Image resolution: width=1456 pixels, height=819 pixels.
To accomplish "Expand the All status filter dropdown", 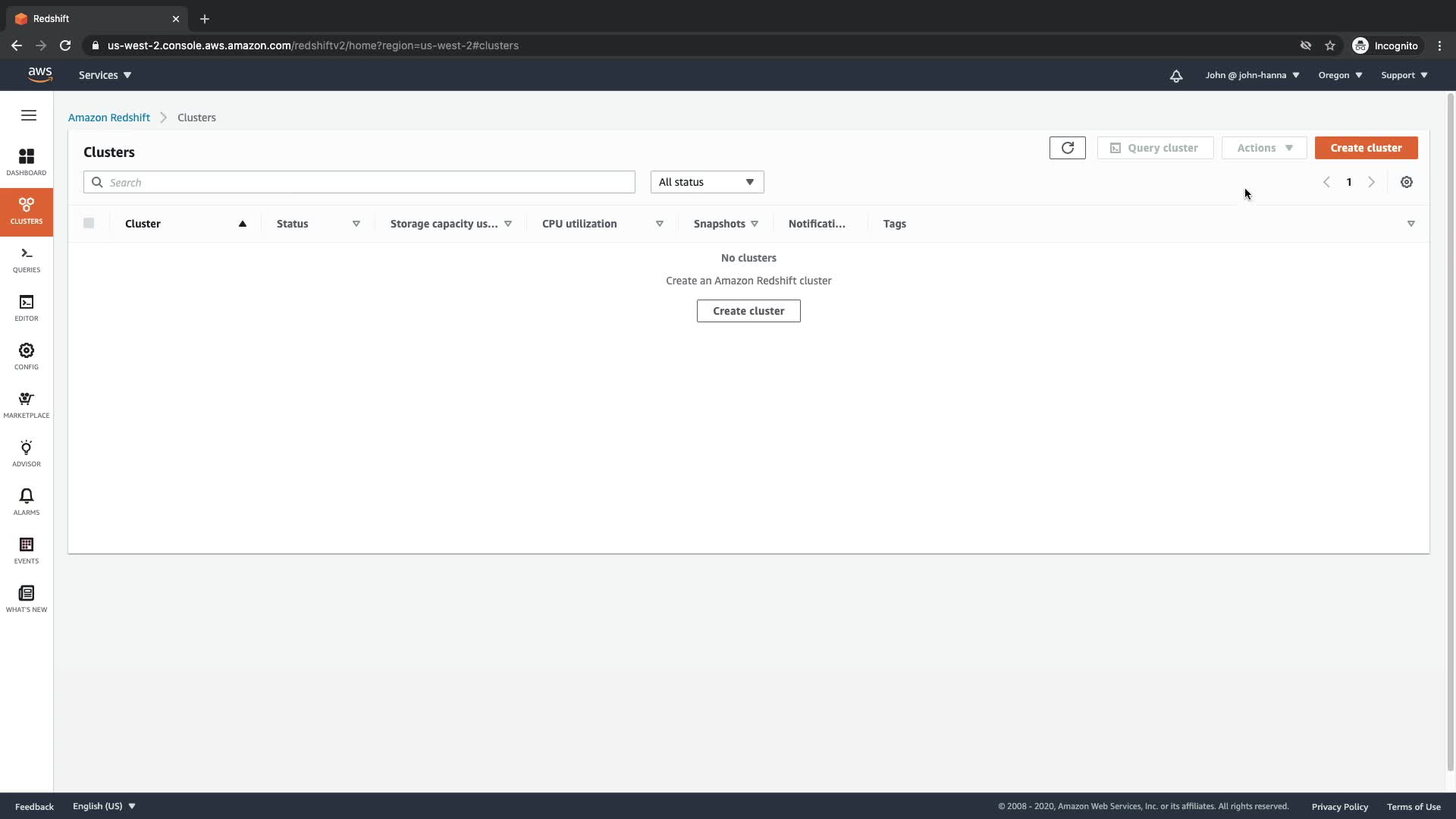I will point(706,182).
